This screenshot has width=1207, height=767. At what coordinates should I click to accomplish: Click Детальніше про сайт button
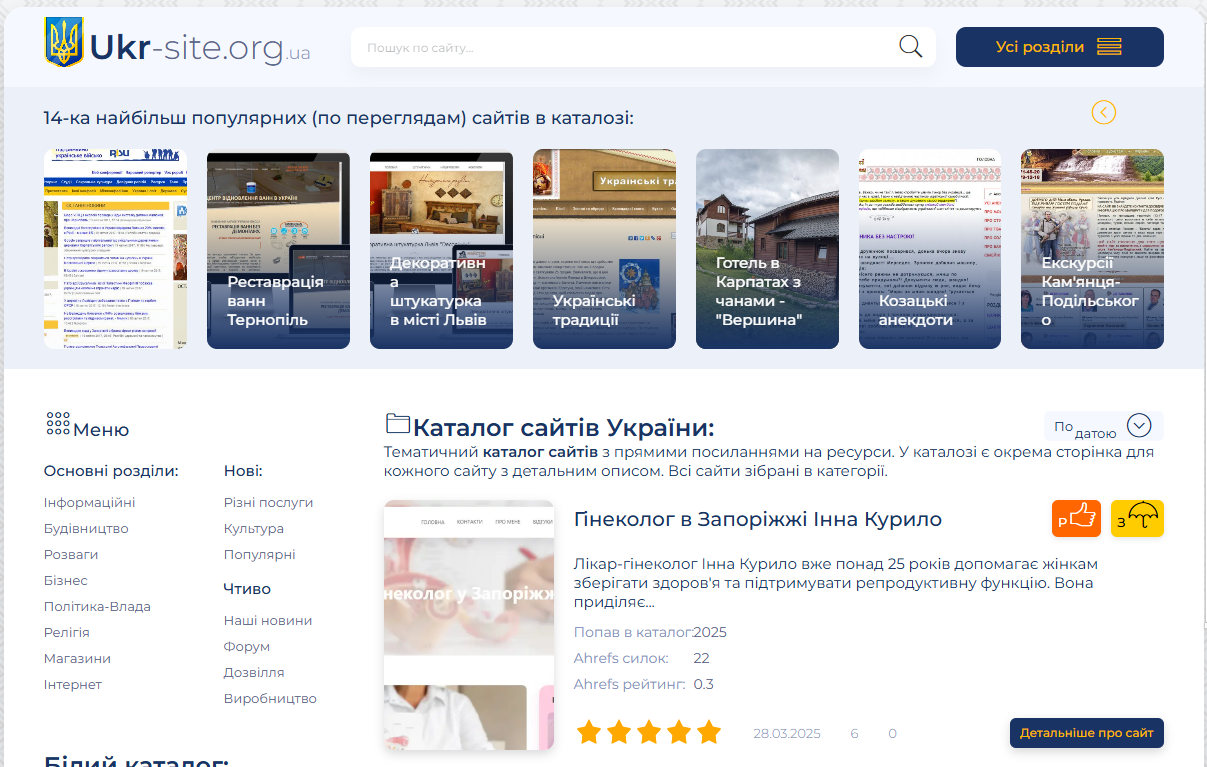click(x=1086, y=733)
